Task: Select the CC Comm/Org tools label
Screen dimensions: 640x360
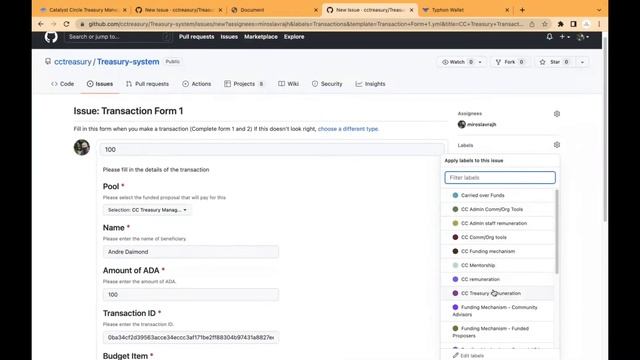Action: [498, 237]
